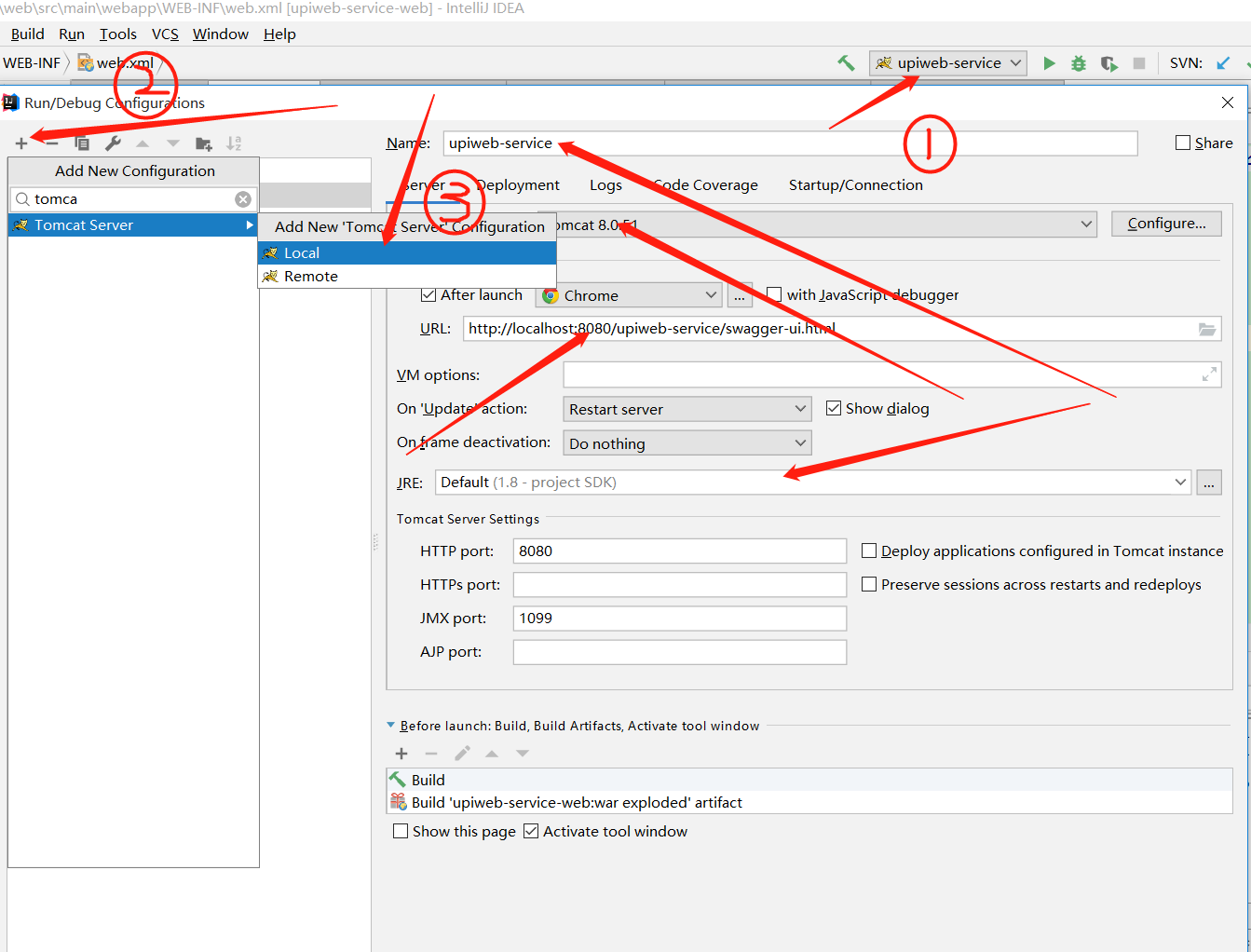This screenshot has height=952, width=1251.
Task: Click JRE ellipsis browse button
Action: pyautogui.click(x=1209, y=483)
